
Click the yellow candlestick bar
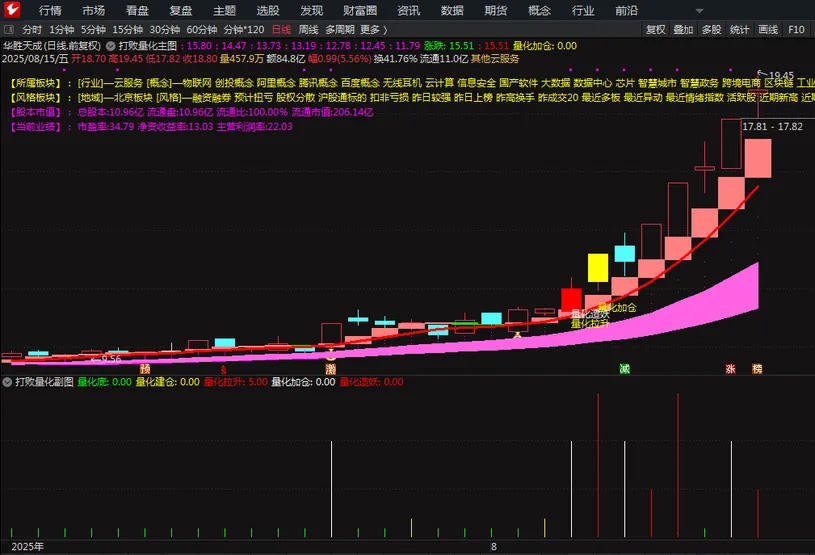tap(598, 268)
